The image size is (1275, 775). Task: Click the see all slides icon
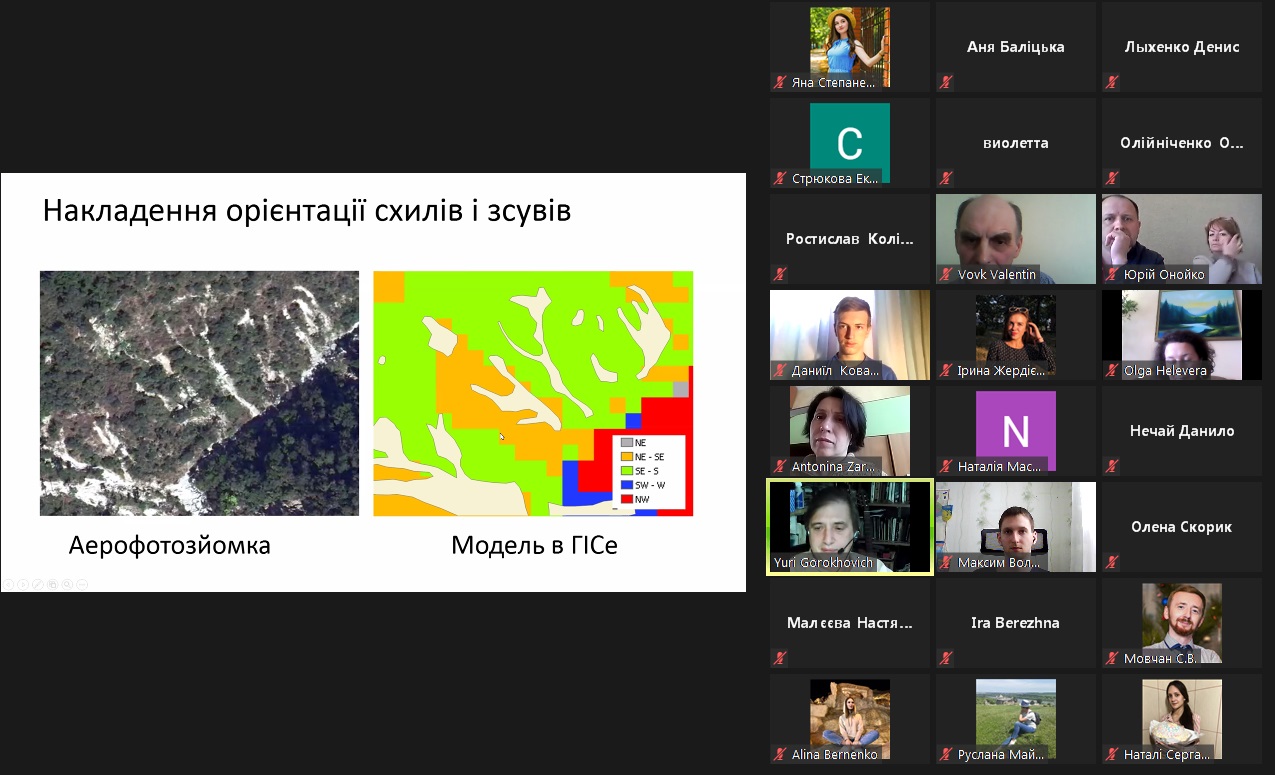click(52, 583)
